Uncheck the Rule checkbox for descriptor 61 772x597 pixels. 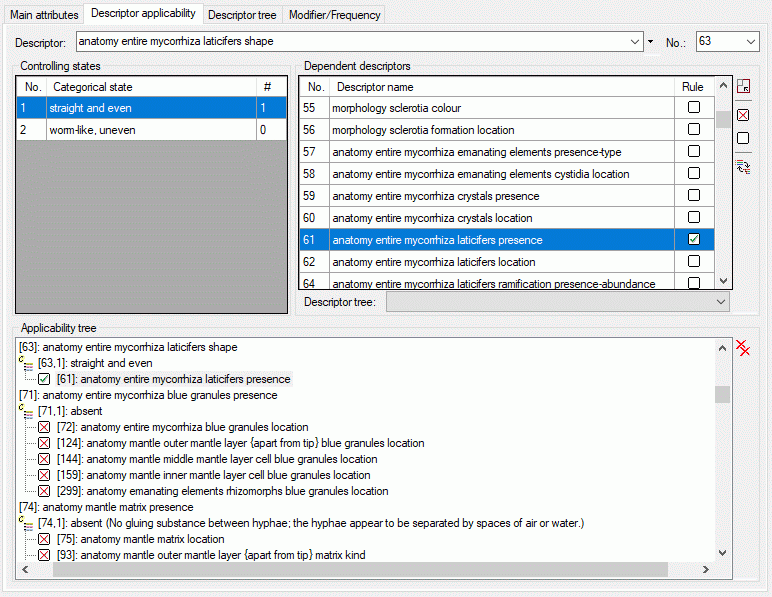pyautogui.click(x=694, y=239)
